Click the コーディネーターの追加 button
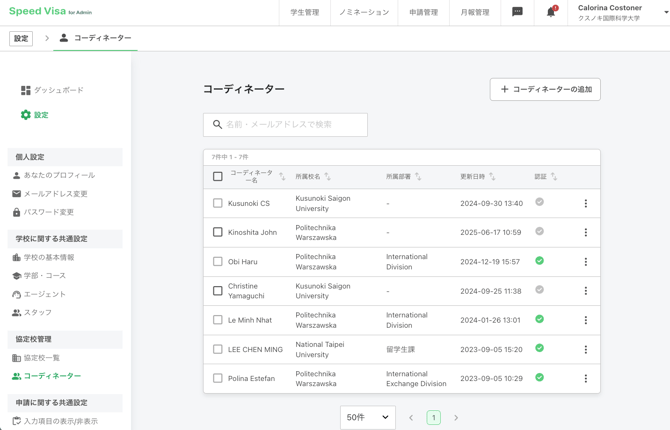The image size is (670, 430). coord(545,90)
